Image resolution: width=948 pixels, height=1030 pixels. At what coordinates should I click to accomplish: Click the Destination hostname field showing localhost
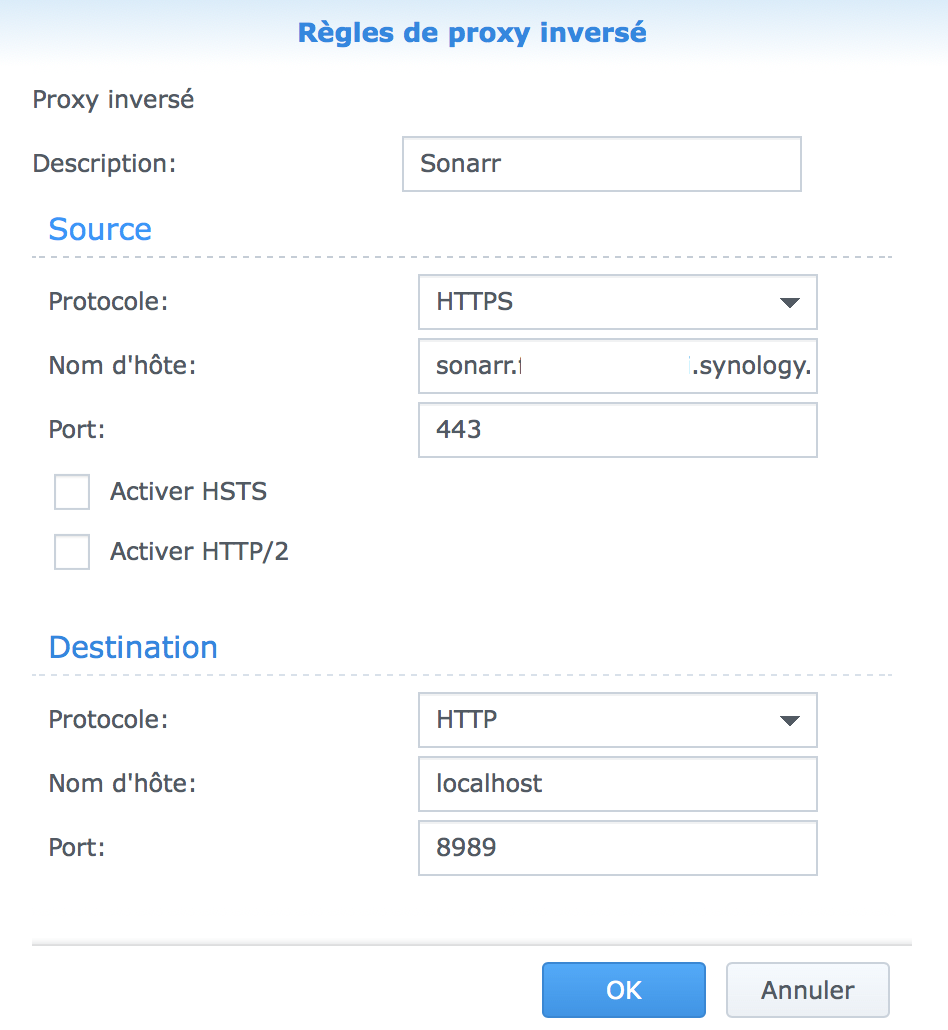pyautogui.click(x=617, y=783)
